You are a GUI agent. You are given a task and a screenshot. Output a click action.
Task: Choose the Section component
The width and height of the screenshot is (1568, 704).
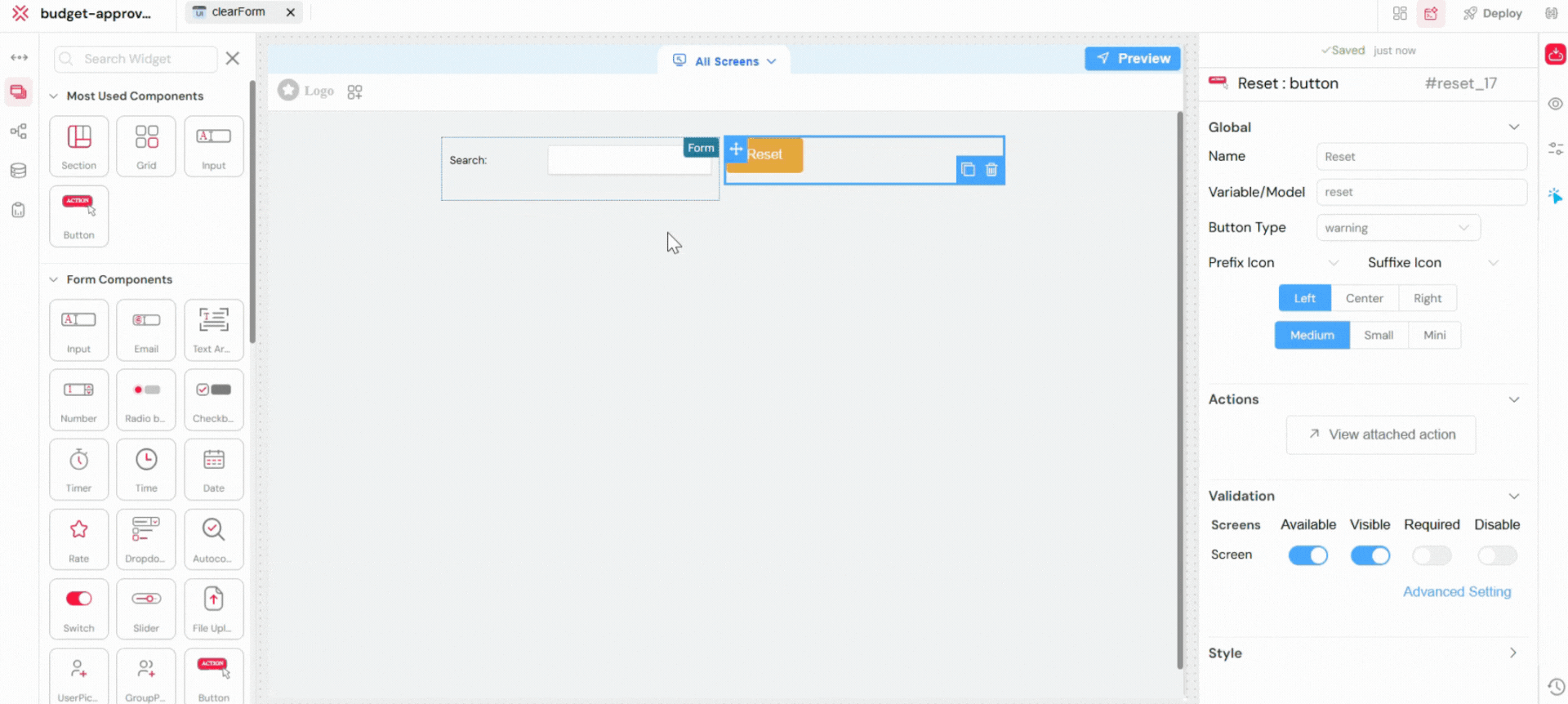78,145
